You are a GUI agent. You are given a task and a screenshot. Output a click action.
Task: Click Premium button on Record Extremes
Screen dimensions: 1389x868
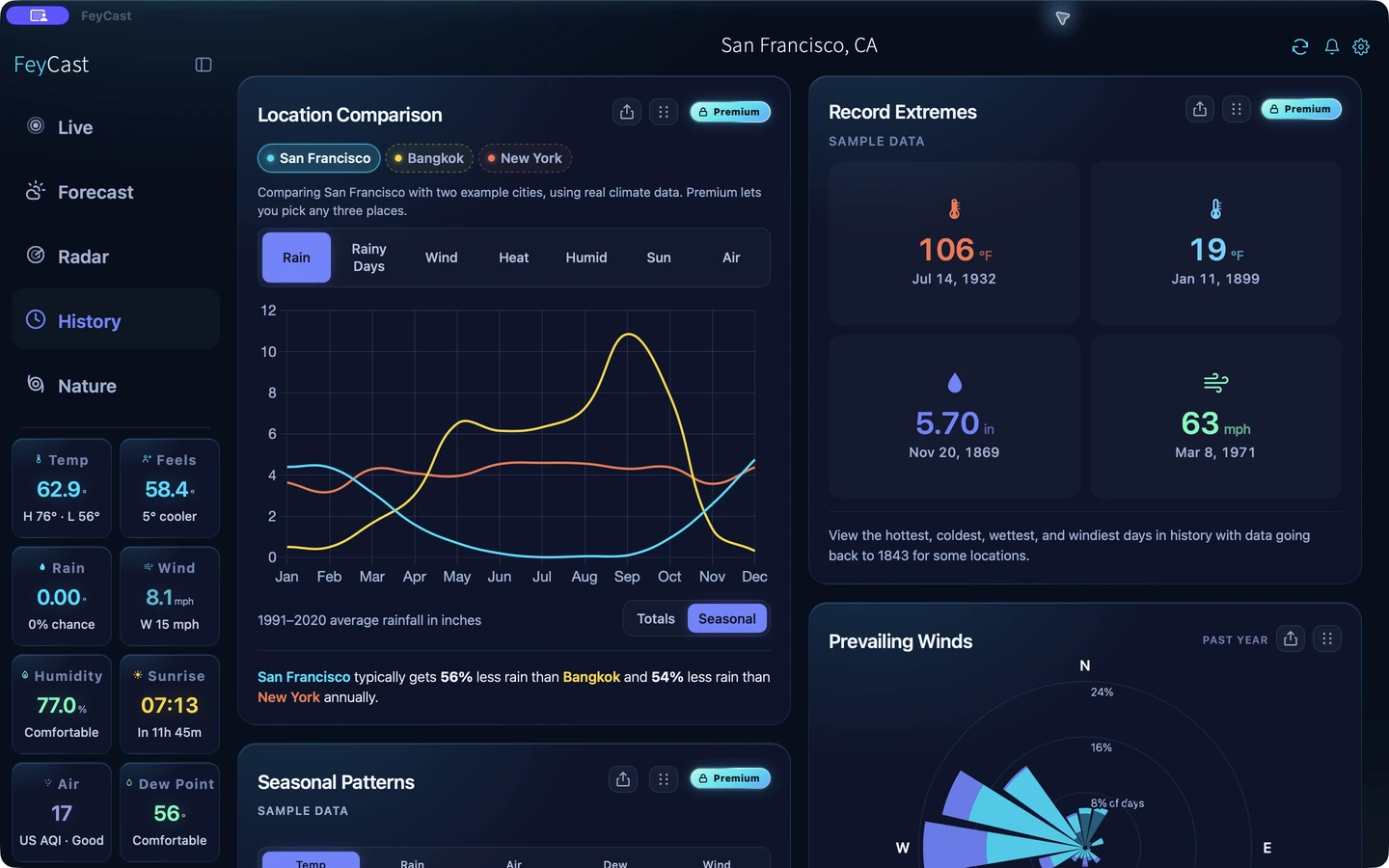pyautogui.click(x=1301, y=109)
